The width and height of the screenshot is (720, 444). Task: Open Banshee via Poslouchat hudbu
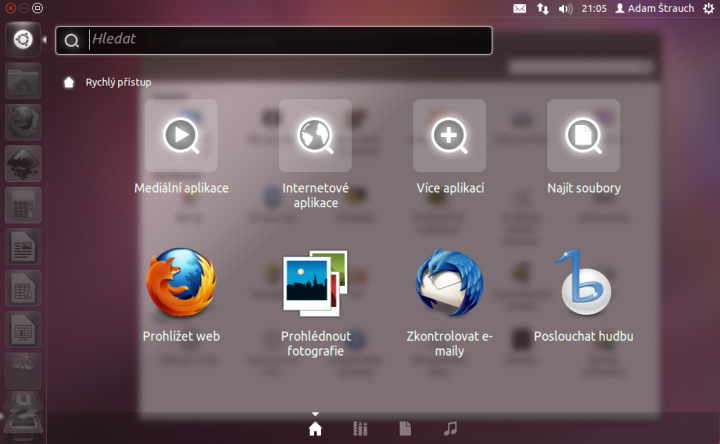[584, 295]
